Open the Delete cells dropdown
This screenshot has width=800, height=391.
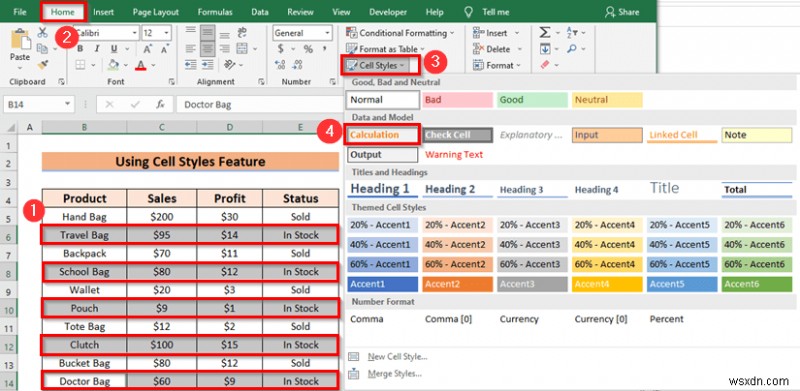click(497, 49)
